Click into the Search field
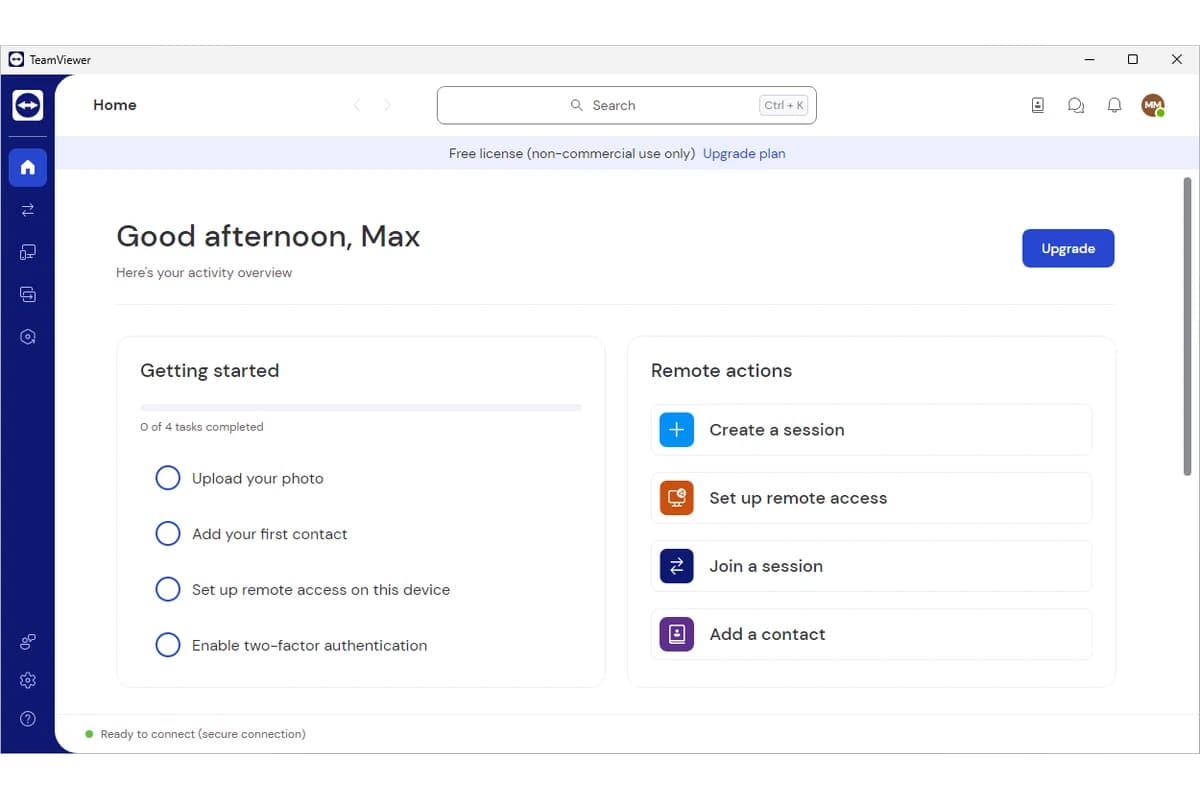The width and height of the screenshot is (1200, 800). tap(627, 105)
